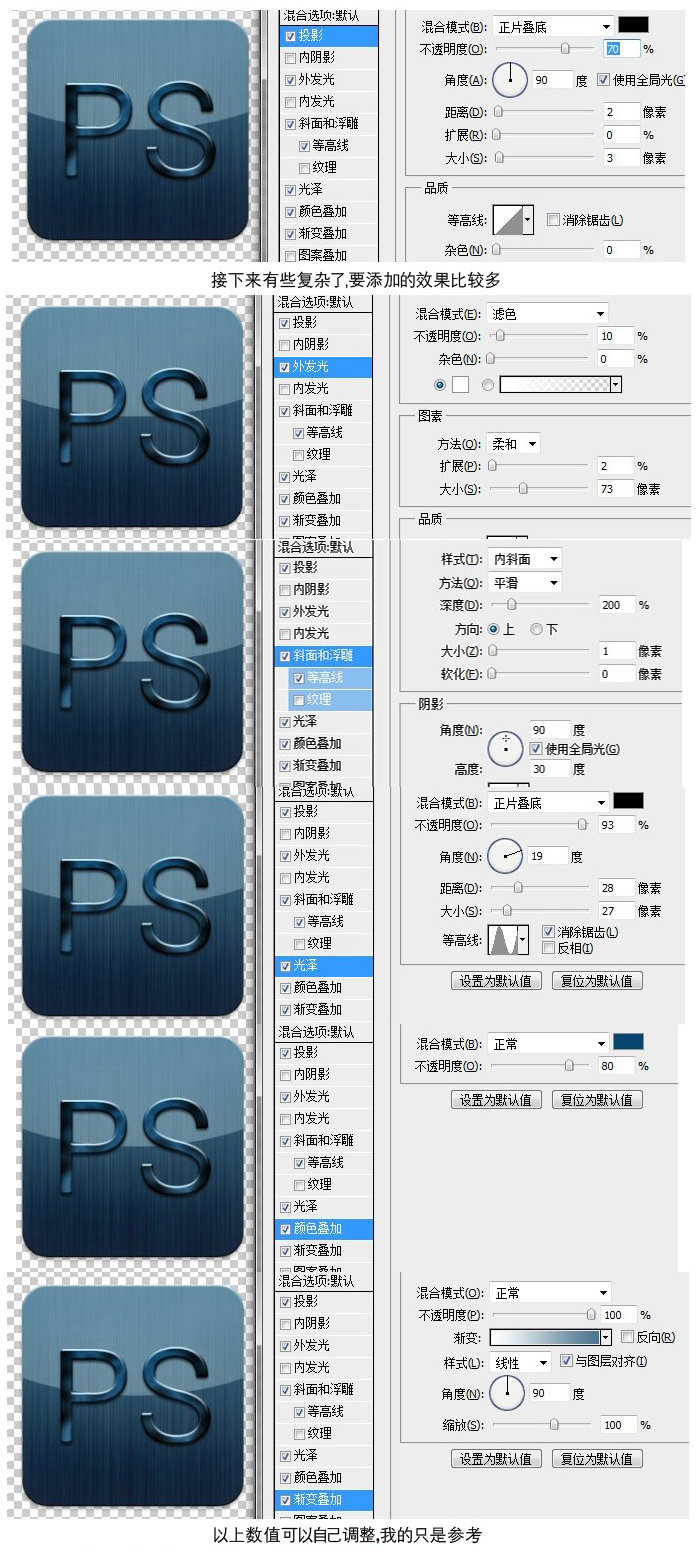Select the 上 direction radio button
This screenshot has height=1547, width=700.
pyautogui.click(x=493, y=629)
